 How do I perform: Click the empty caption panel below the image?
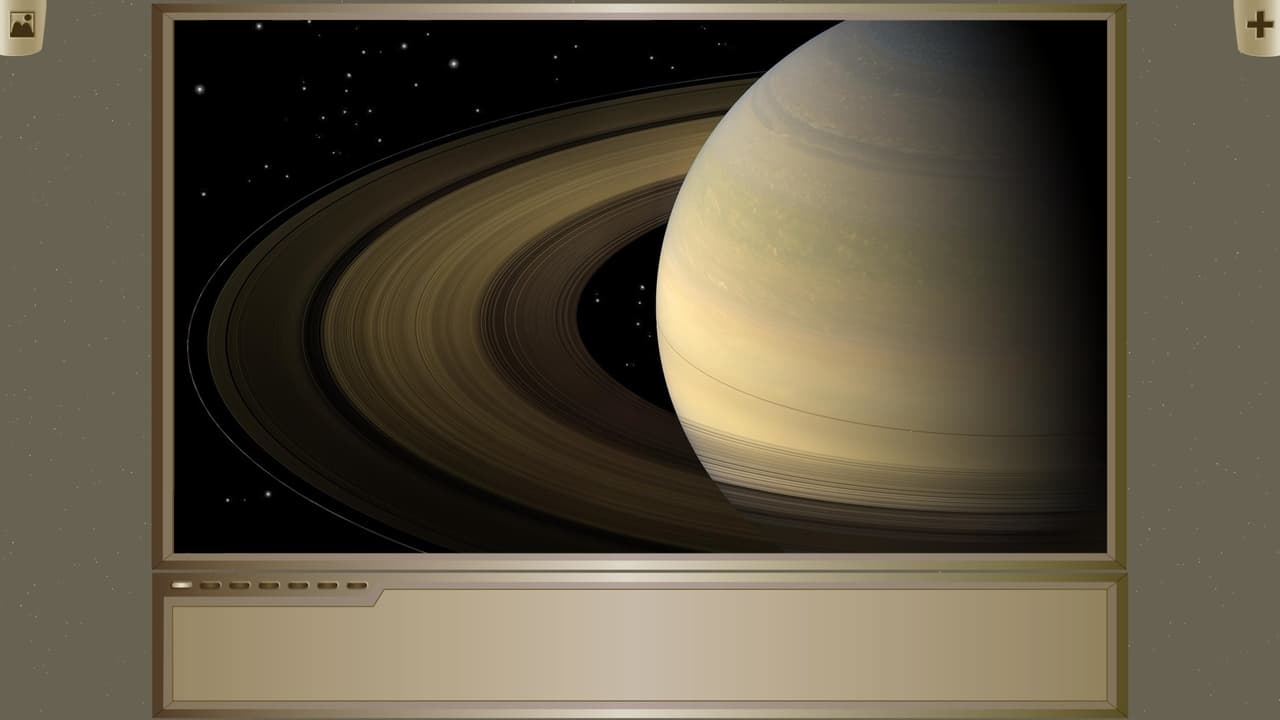(x=640, y=645)
